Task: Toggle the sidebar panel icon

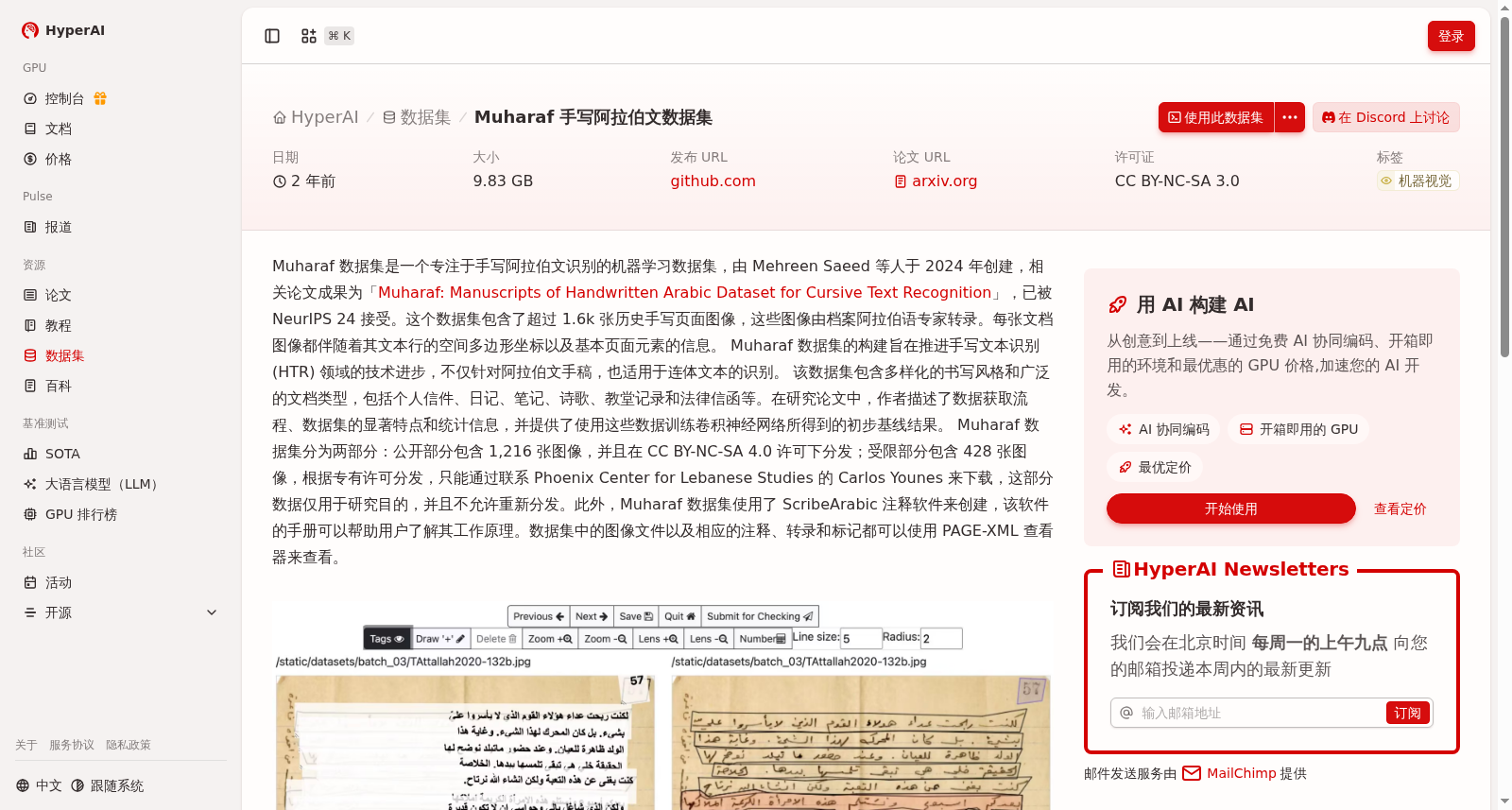Action: 272,36
